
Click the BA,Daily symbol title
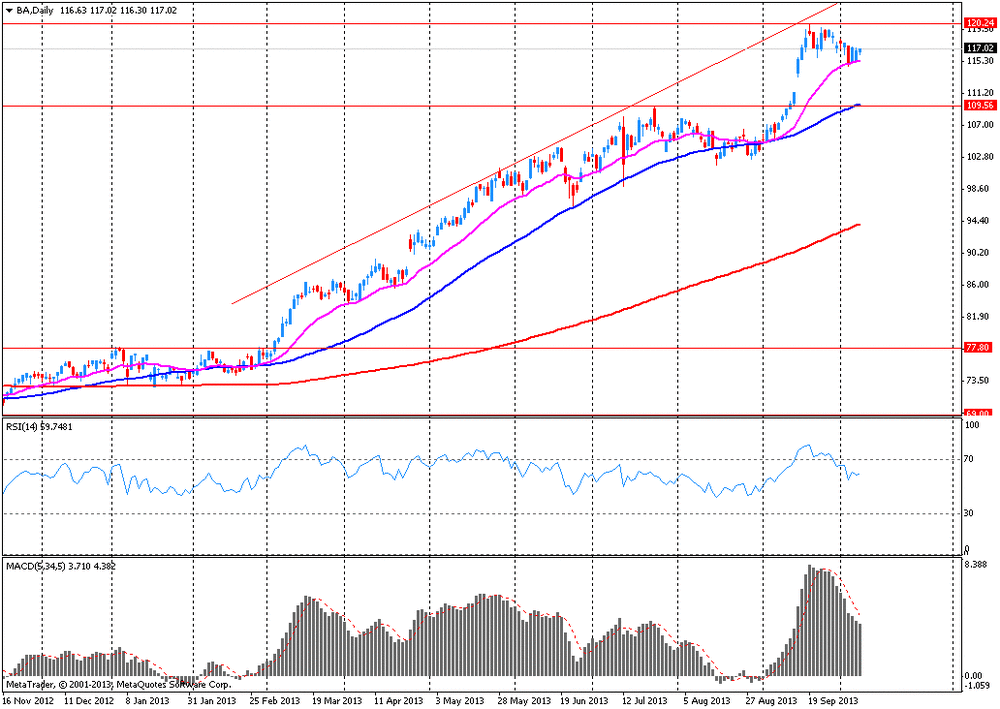(35, 11)
